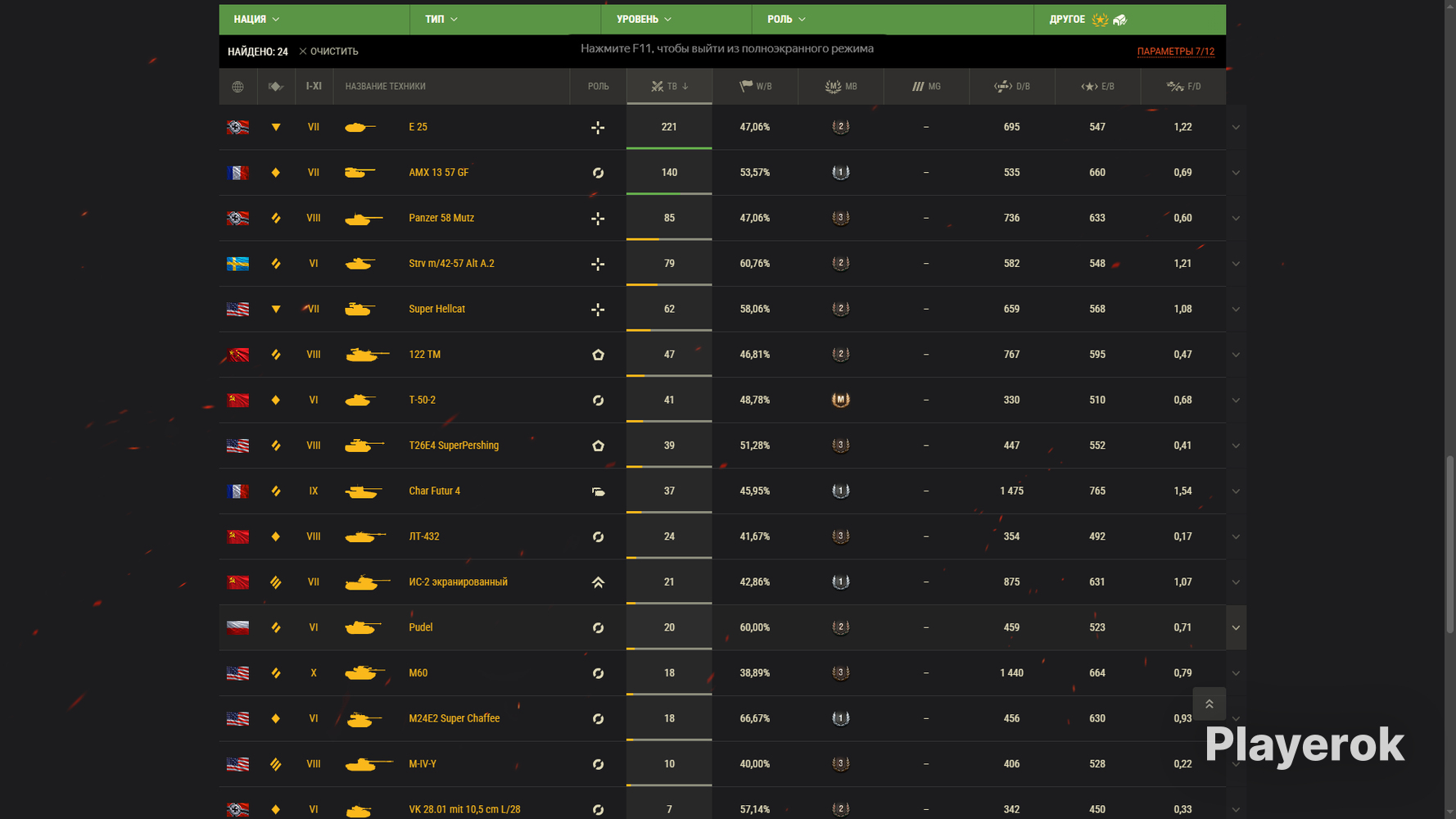Viewport: 1456px width, 819px height.
Task: Sort by M/G column header
Action: (x=926, y=86)
